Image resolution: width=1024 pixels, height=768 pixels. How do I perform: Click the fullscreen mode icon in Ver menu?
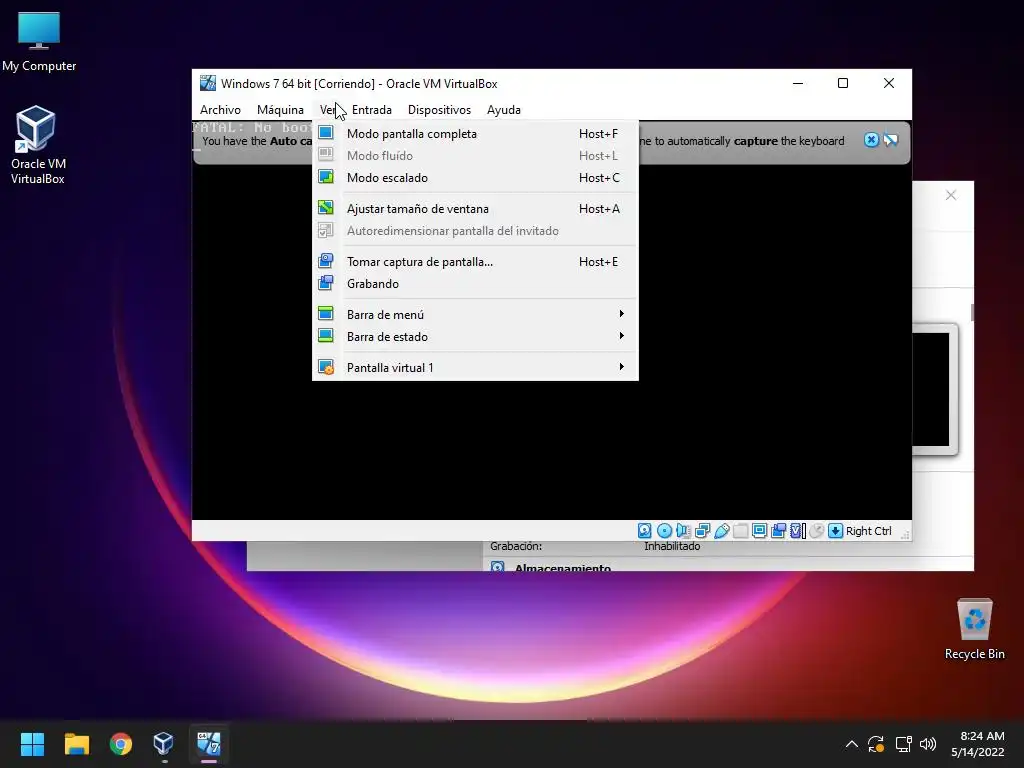[x=326, y=133]
